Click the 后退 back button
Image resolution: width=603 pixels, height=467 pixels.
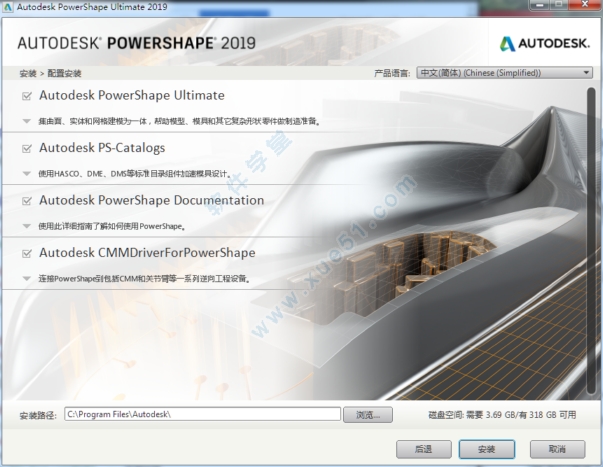click(x=424, y=449)
